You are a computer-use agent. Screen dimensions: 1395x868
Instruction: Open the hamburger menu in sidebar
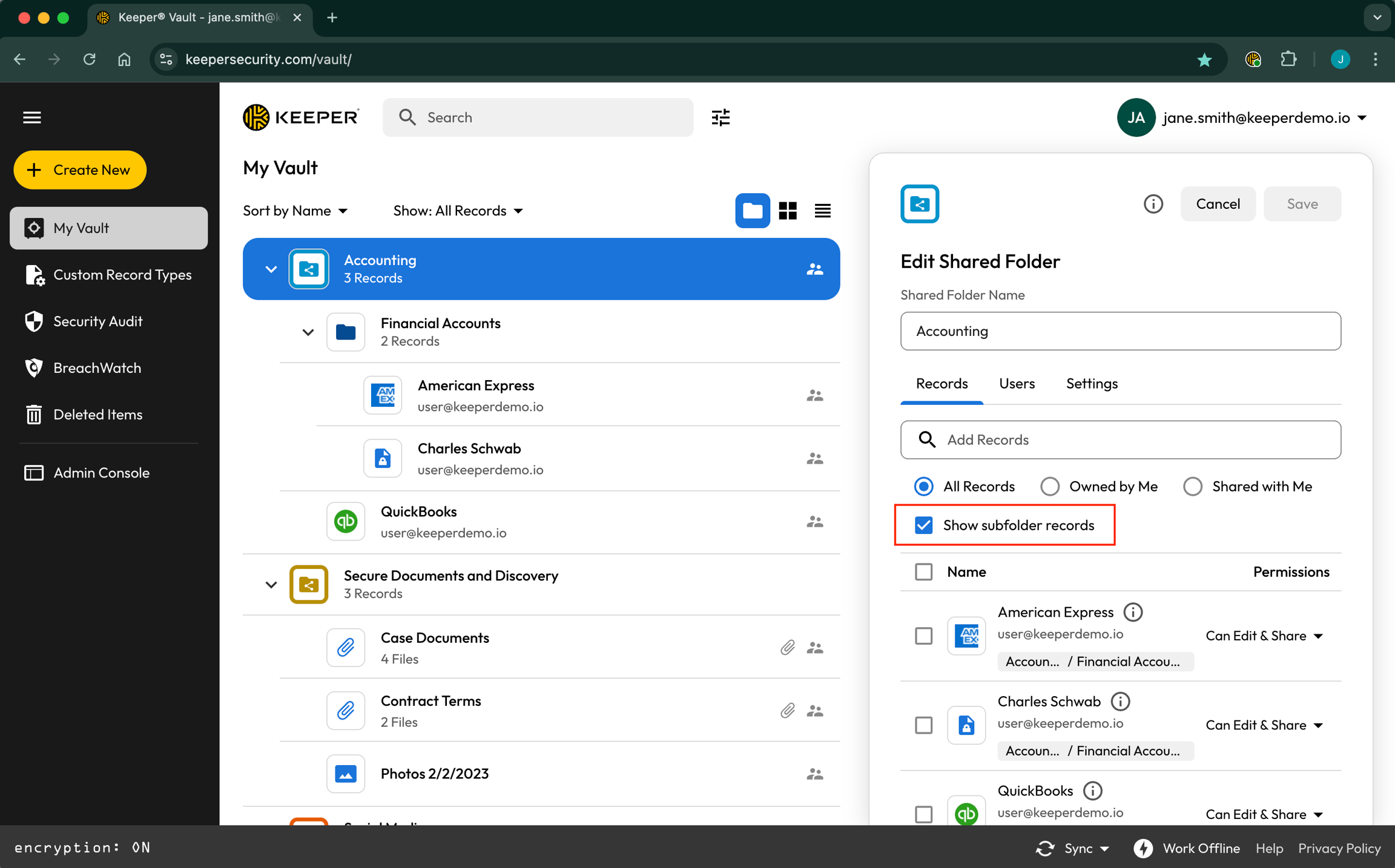point(32,117)
